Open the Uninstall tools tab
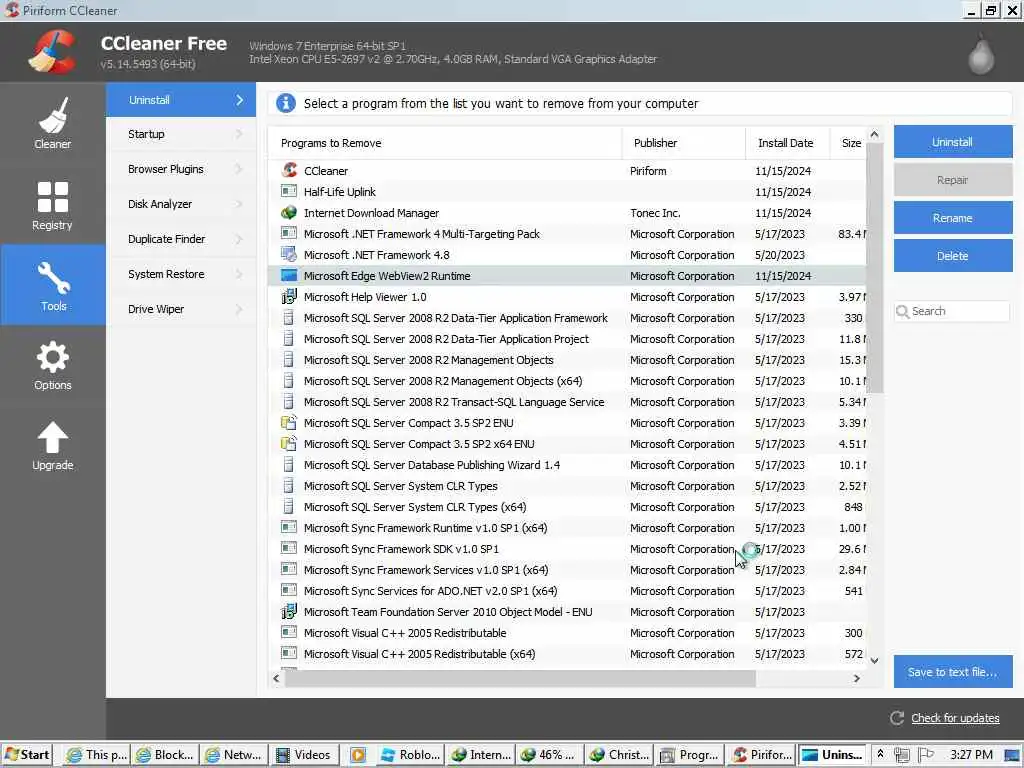Image resolution: width=1024 pixels, height=768 pixels. pos(181,100)
